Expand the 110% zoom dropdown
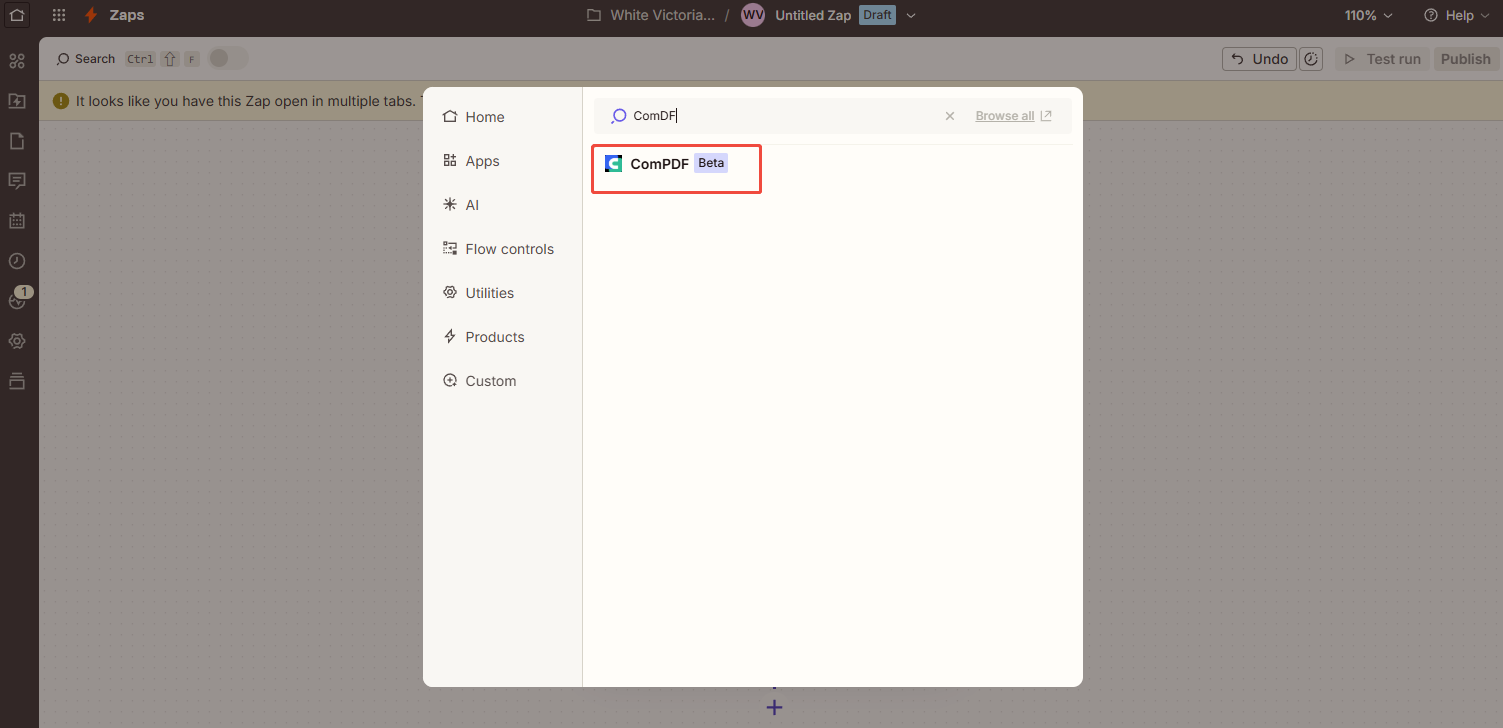The image size is (1503, 728). (x=1367, y=15)
